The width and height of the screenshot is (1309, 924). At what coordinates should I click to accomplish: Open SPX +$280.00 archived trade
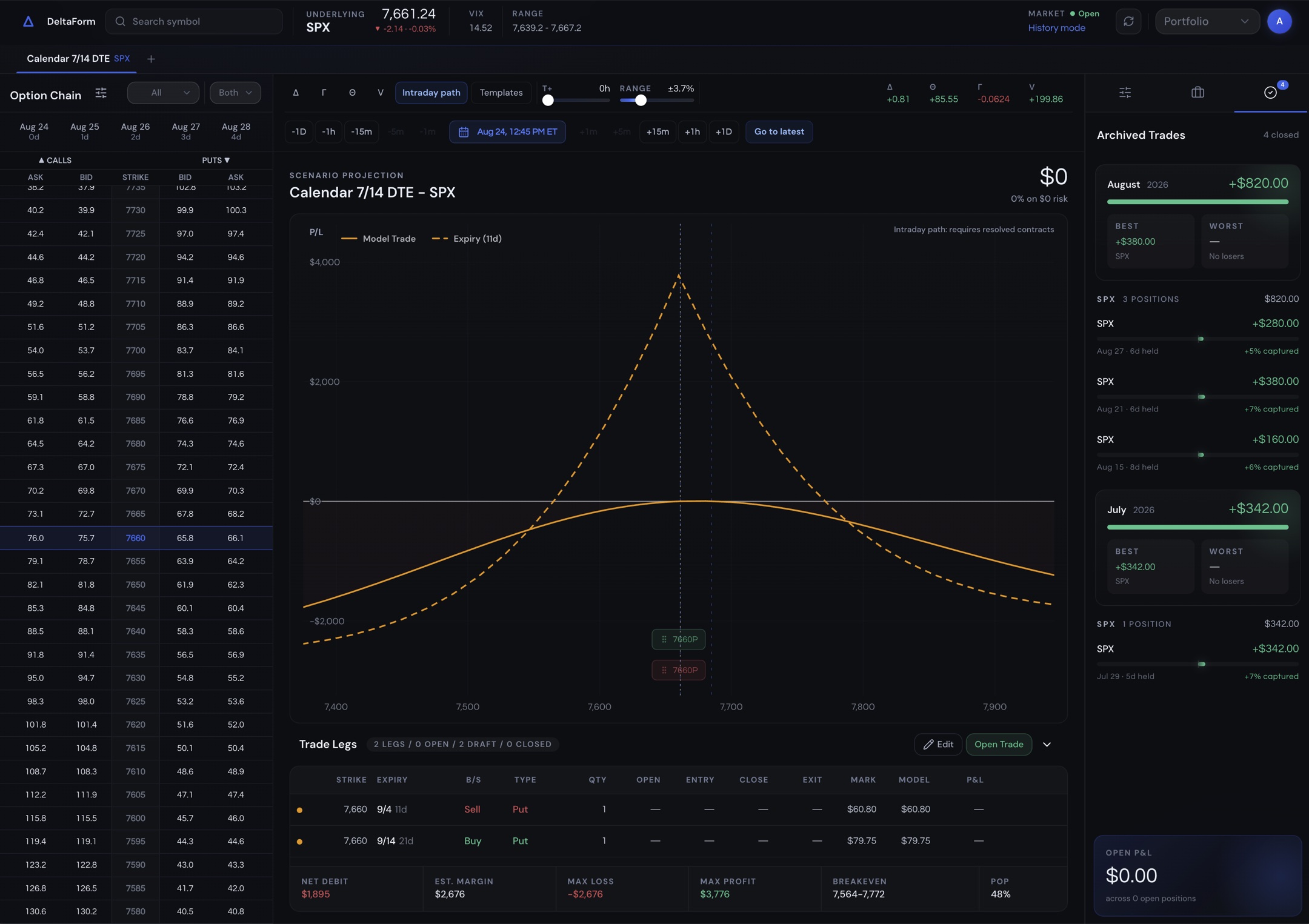(x=1197, y=336)
